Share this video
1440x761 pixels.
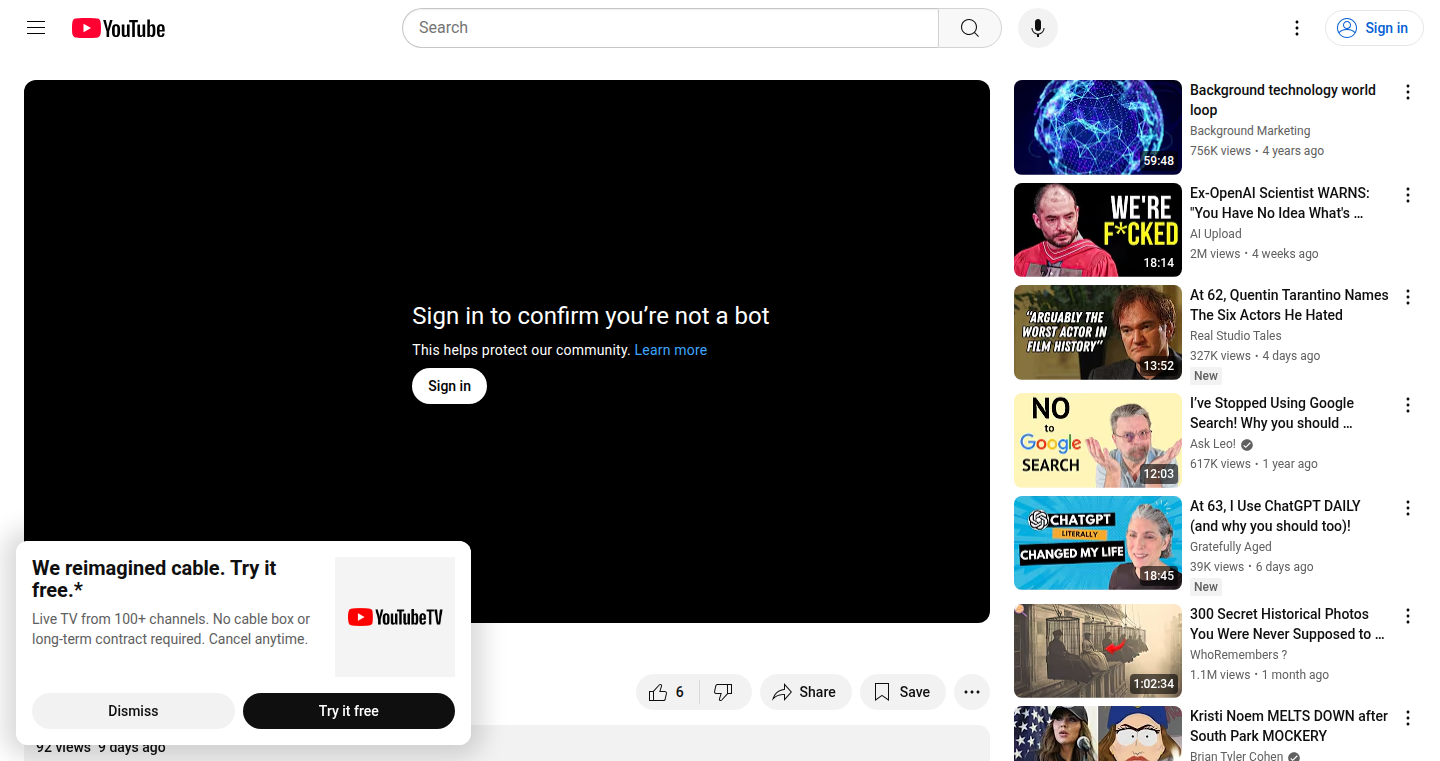point(805,692)
